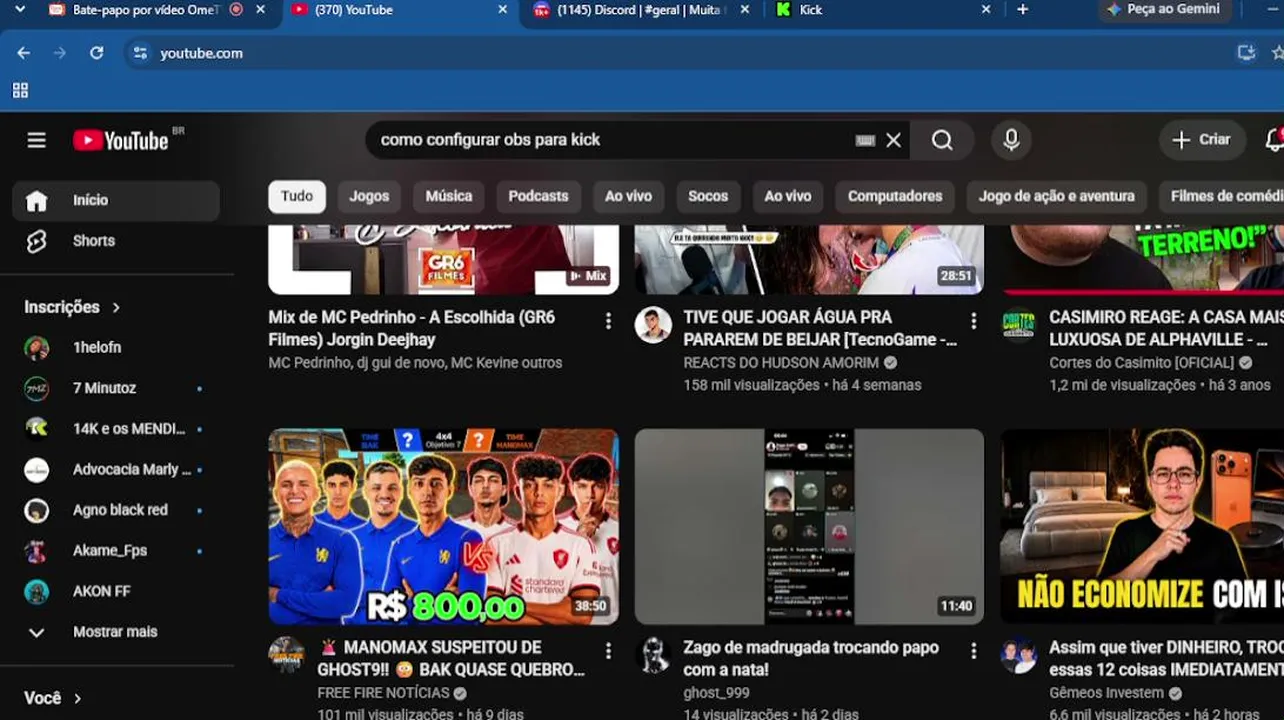1284x720 pixels.
Task: Click the YouTube search input field
Action: click(612, 140)
